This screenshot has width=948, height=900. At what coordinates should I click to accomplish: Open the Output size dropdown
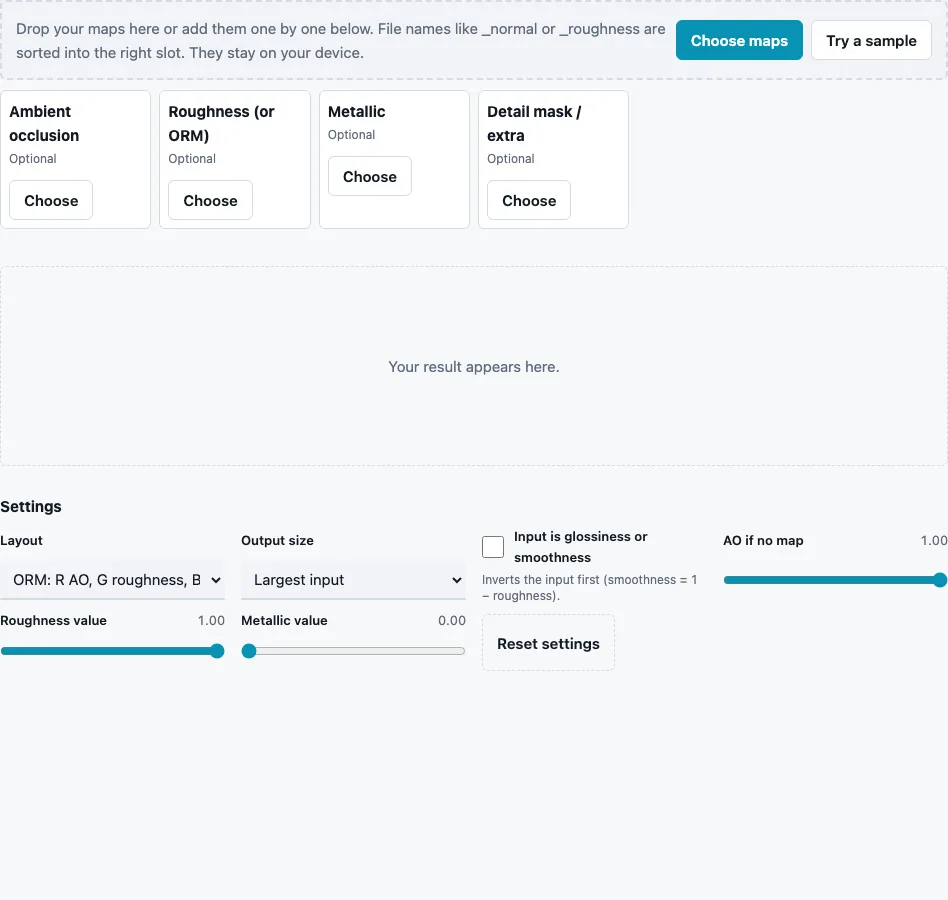pyautogui.click(x=353, y=580)
